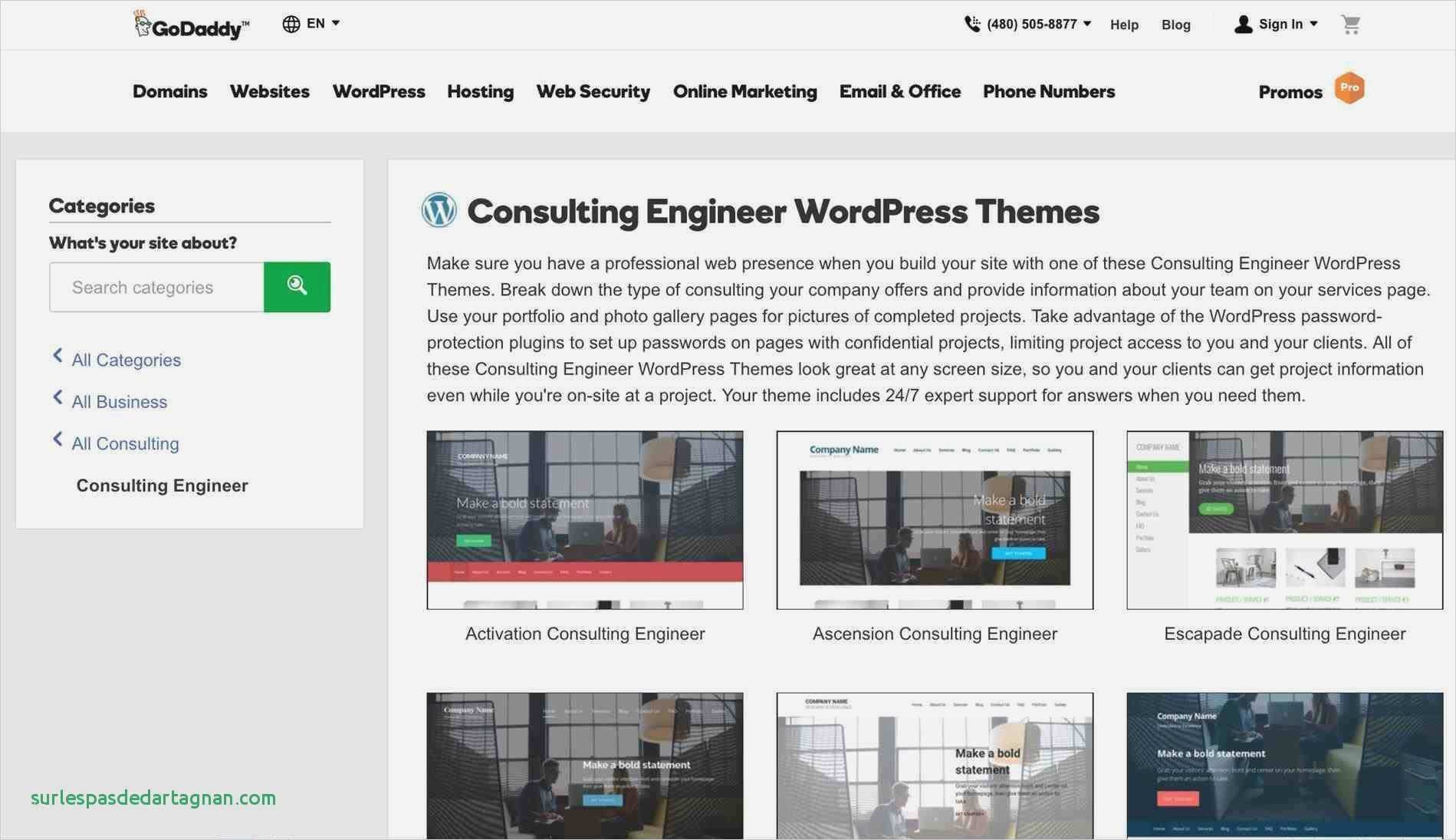This screenshot has height=840, width=1456.
Task: Click the WordPress logo beside the heading
Action: pyautogui.click(x=439, y=210)
